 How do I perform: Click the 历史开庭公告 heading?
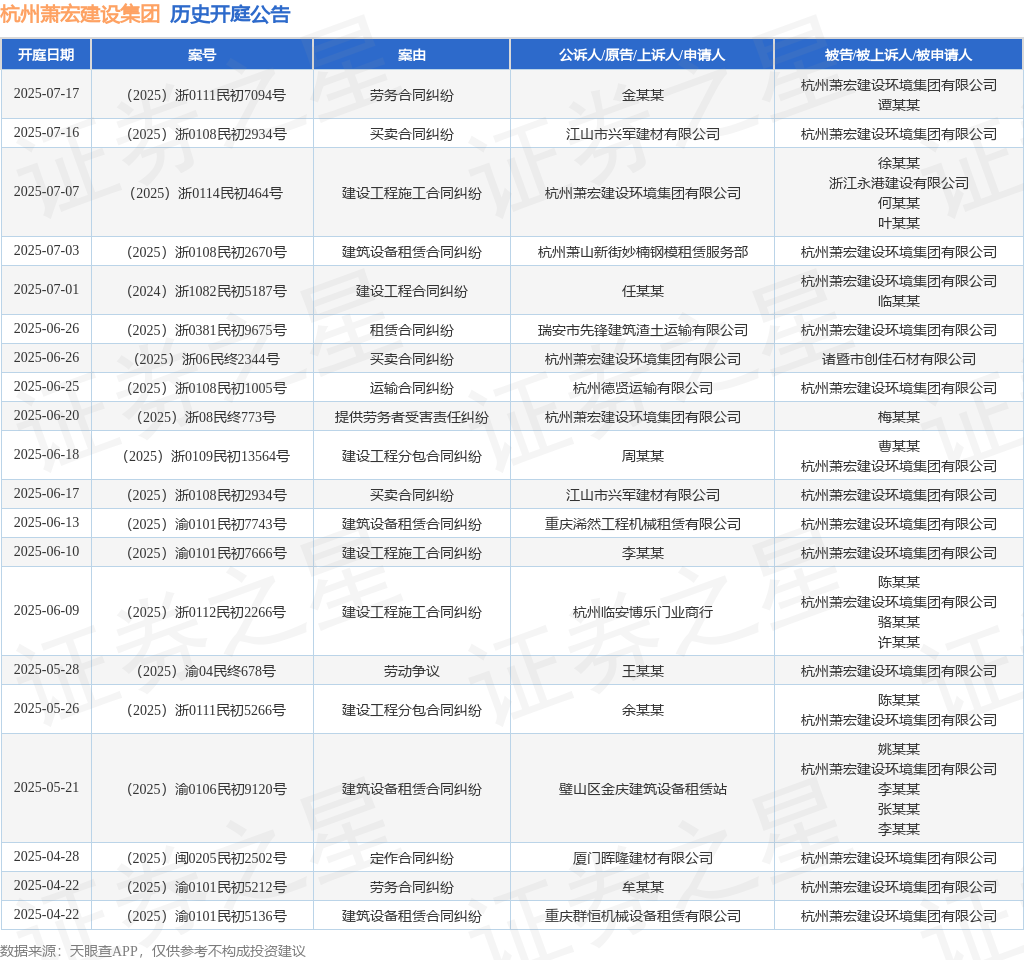(x=230, y=14)
